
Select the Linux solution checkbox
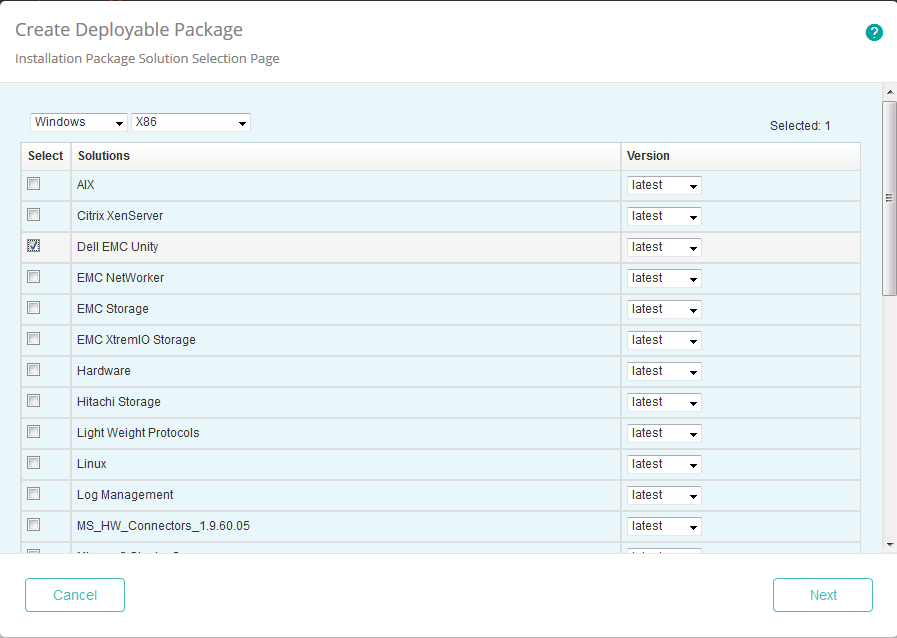[33, 463]
